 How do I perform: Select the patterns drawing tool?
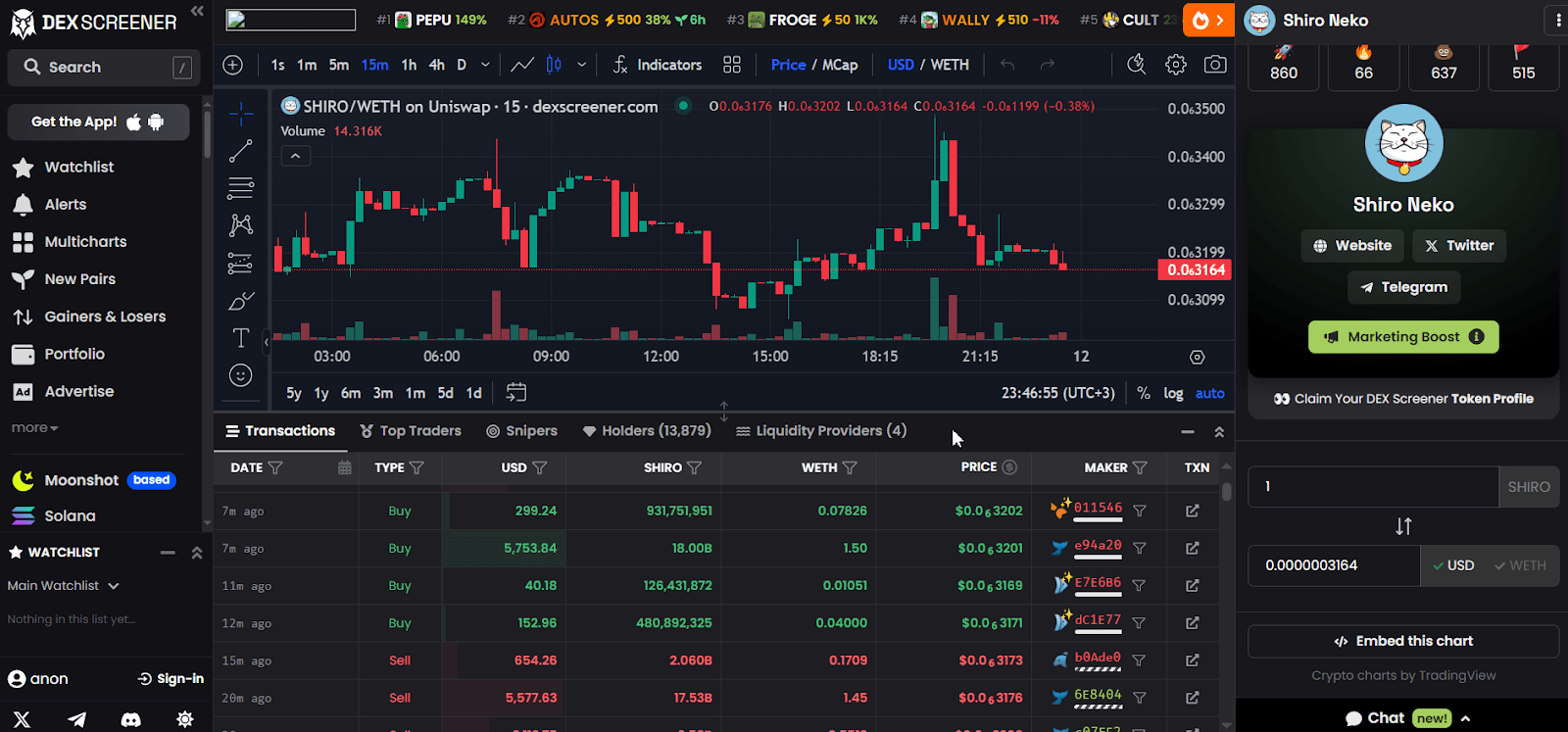click(x=241, y=225)
